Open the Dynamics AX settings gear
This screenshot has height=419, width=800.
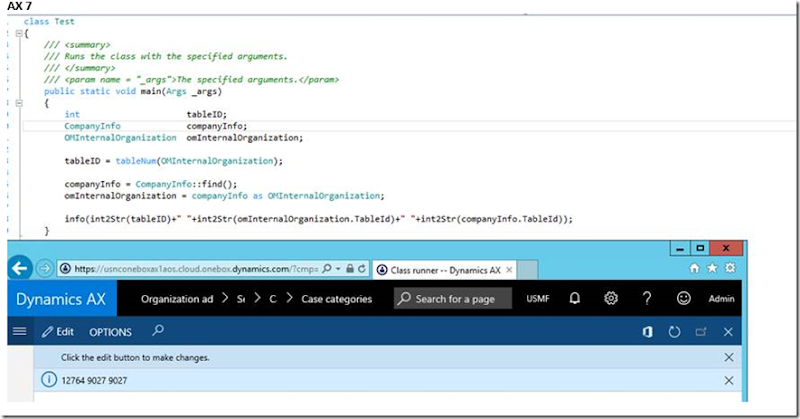[611, 298]
